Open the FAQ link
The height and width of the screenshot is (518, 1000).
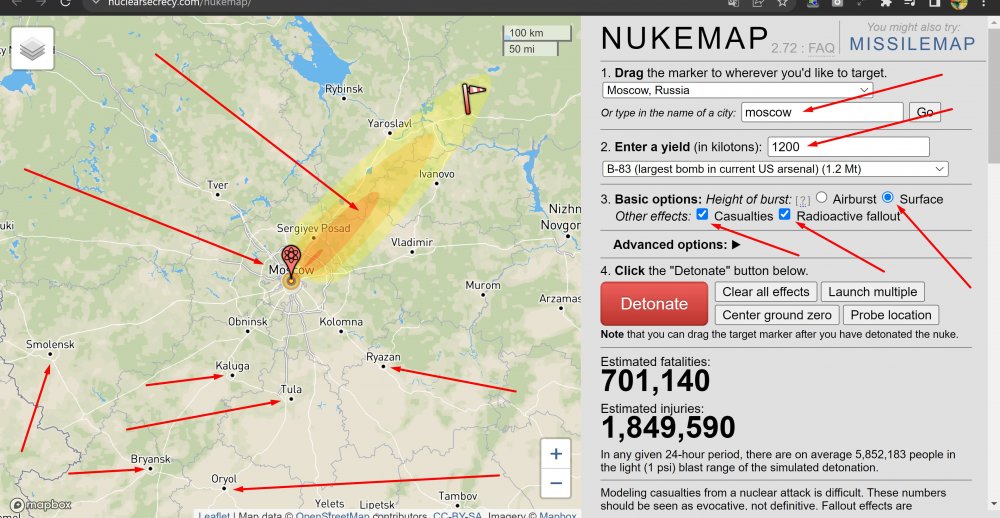tap(821, 48)
